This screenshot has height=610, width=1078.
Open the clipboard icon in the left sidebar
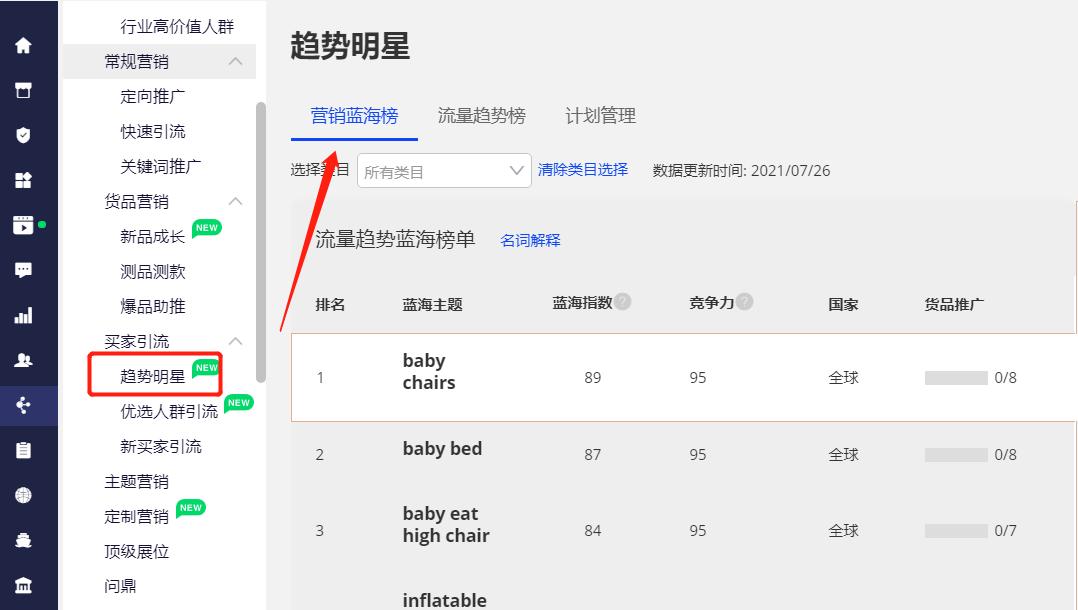[x=22, y=450]
